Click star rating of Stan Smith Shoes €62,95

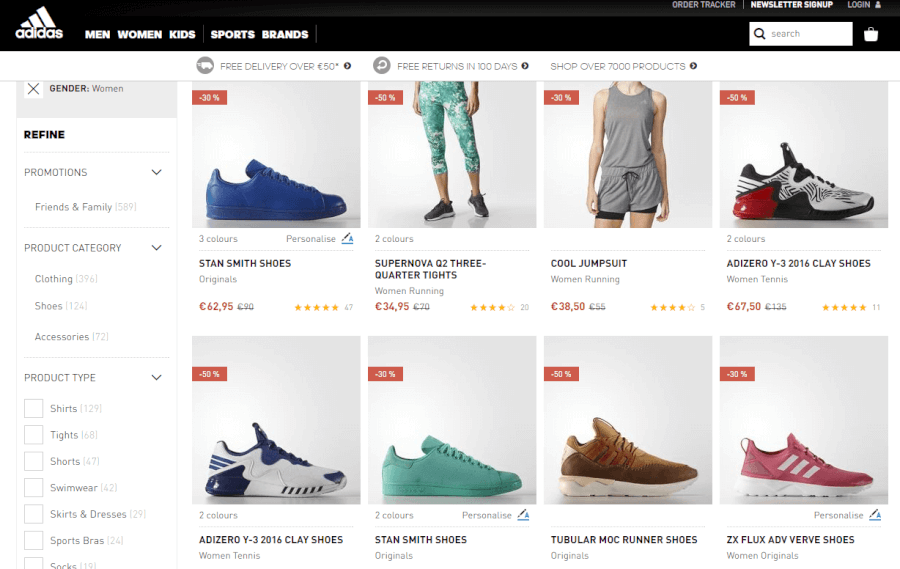[316, 308]
